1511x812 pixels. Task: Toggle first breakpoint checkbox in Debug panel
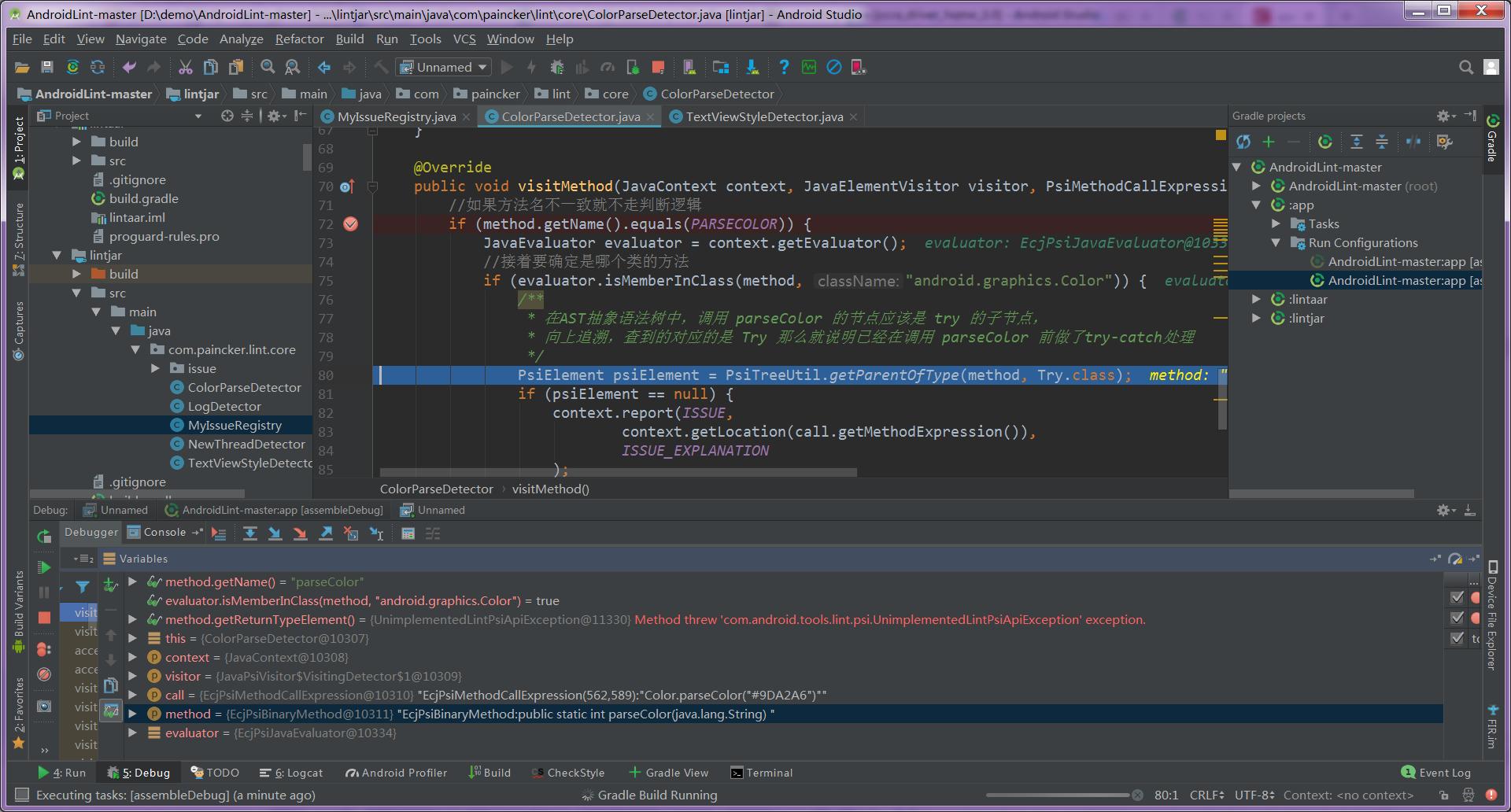point(1457,598)
